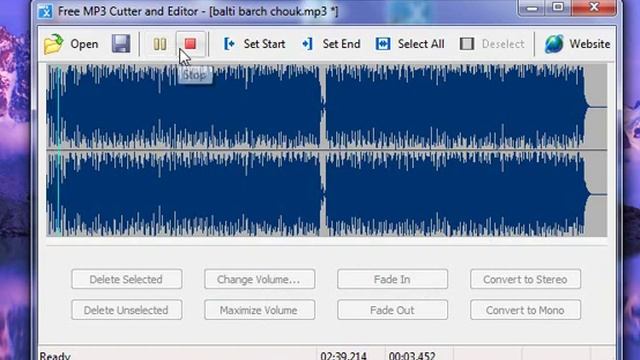Click the Ready status text
Image resolution: width=640 pixels, height=360 pixels.
(55, 356)
